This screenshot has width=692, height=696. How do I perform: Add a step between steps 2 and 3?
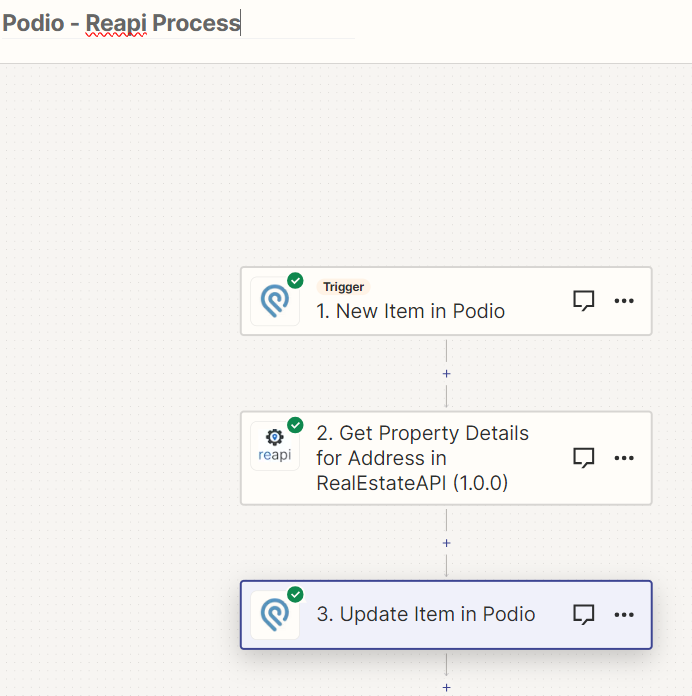click(x=446, y=543)
